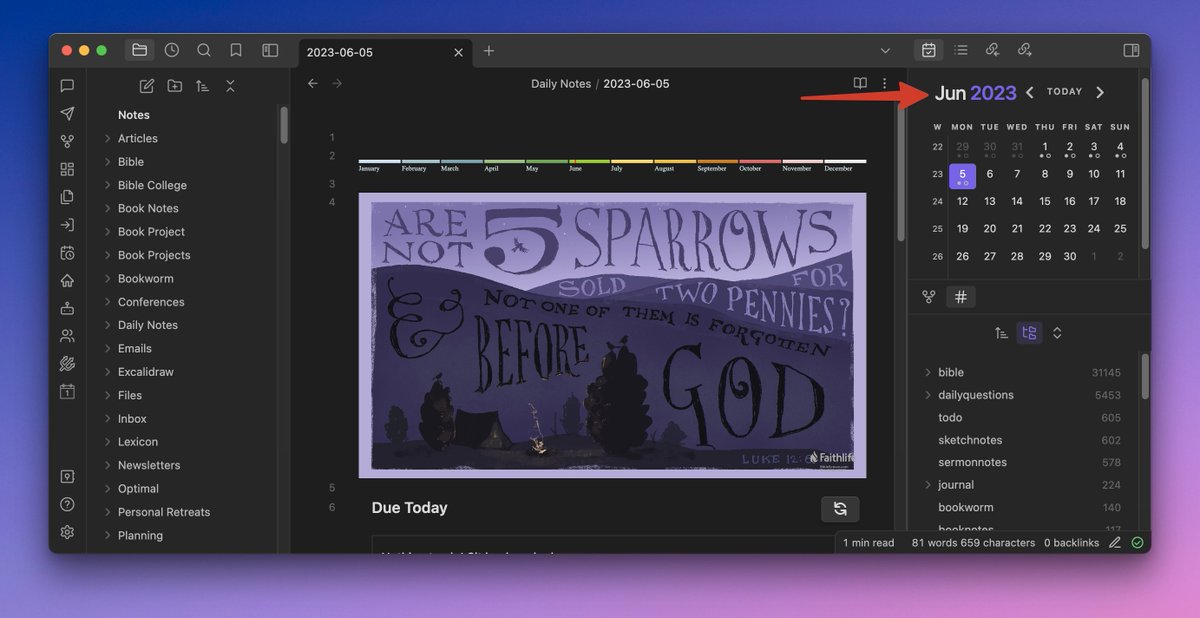
Task: Click Daily Notes breadcrumb link
Action: (x=561, y=84)
